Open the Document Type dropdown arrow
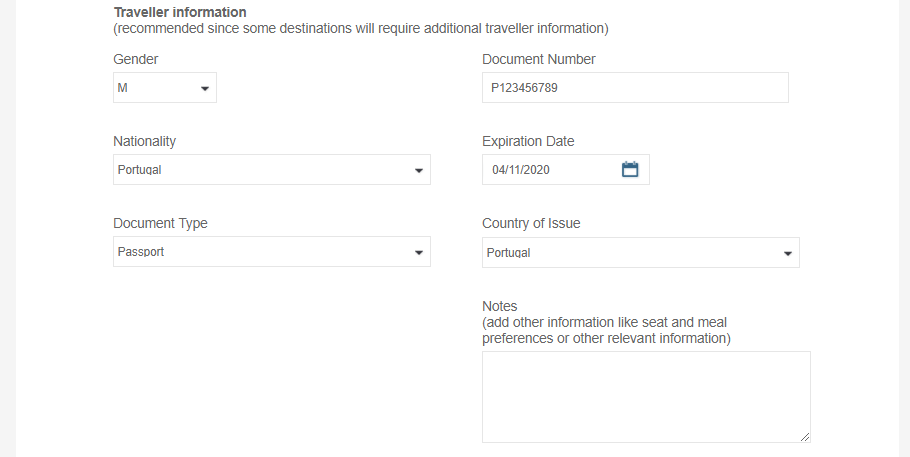Screen dimensions: 910x457 (419, 253)
